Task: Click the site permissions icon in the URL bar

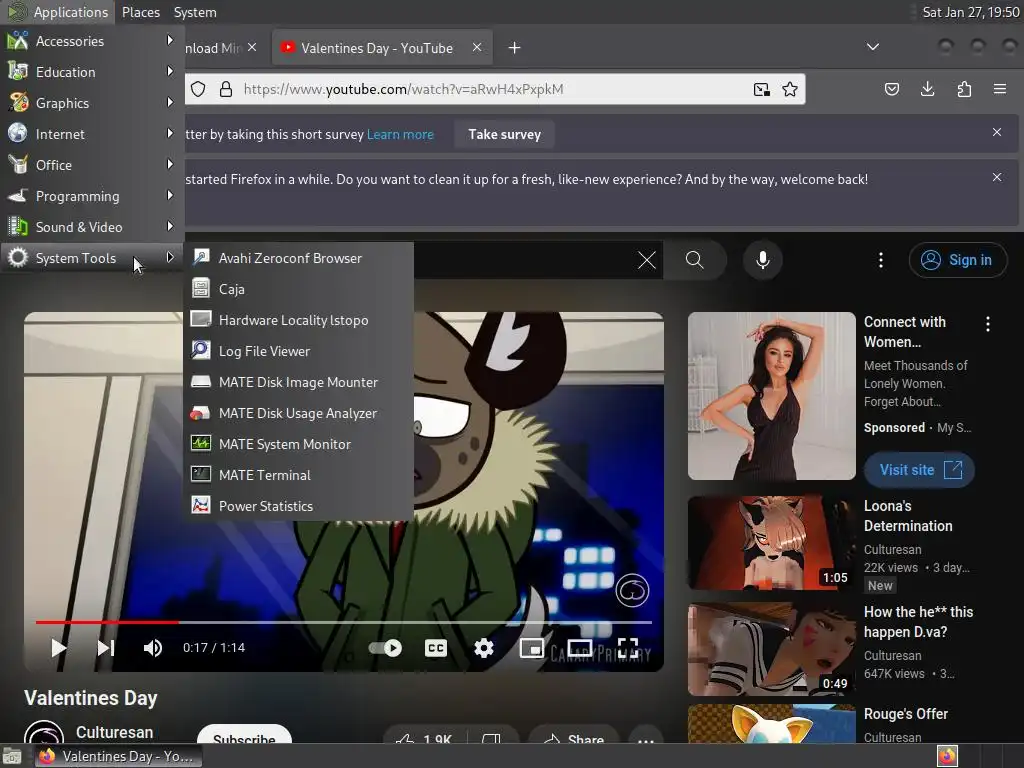Action: coord(761,89)
